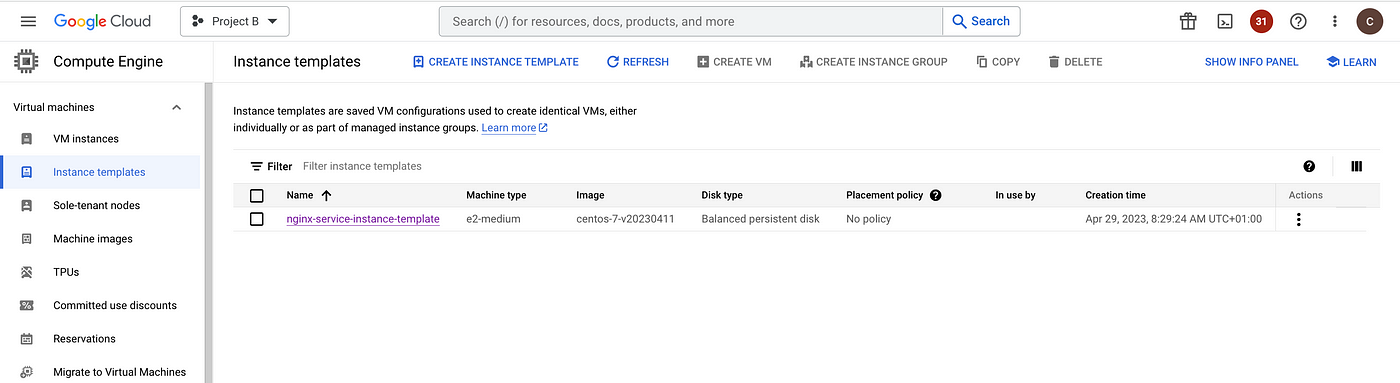The image size is (1400, 383).
Task: Click the TPUs sidebar icon
Action: click(x=27, y=272)
